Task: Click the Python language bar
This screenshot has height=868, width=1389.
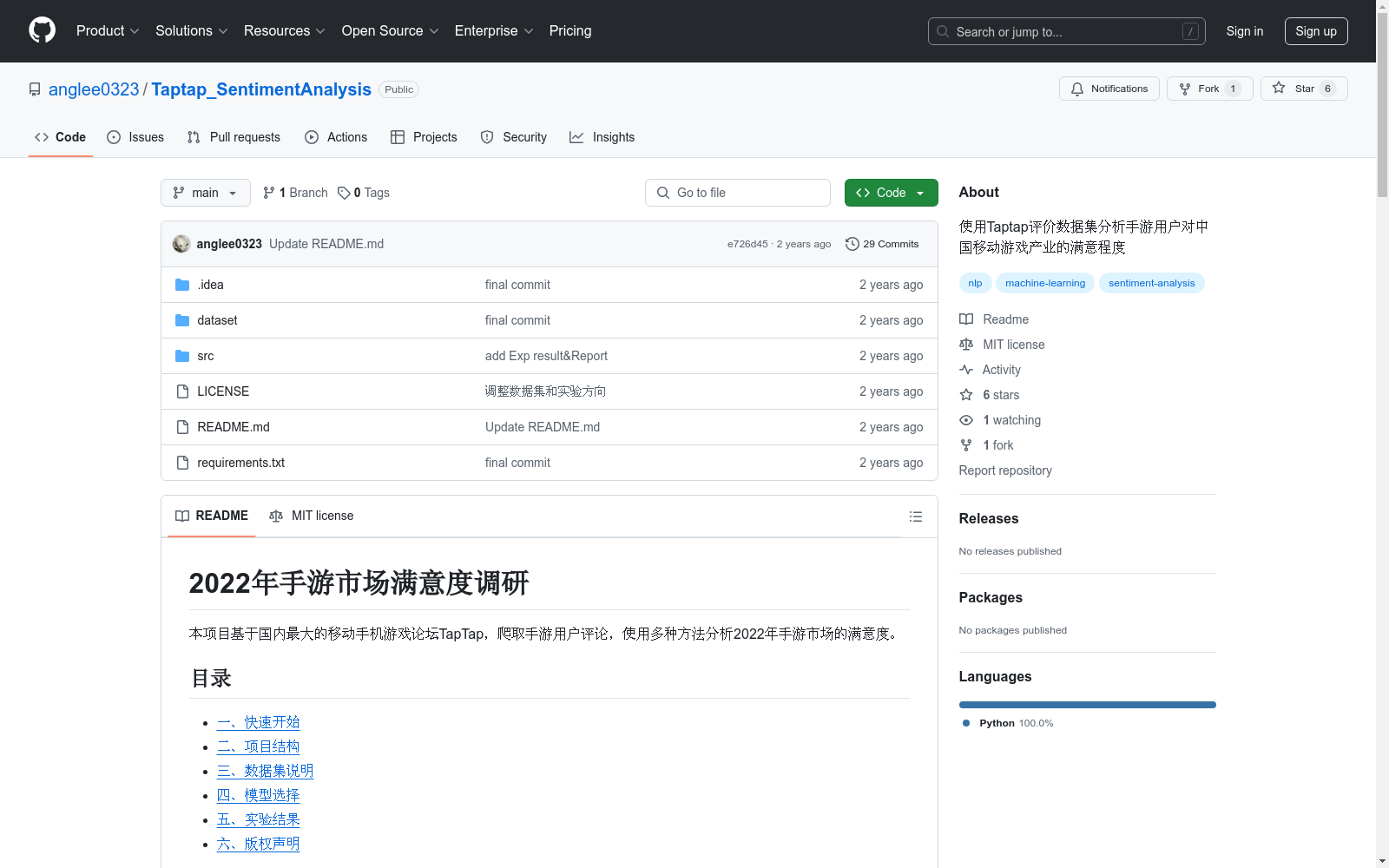Action: (x=1088, y=705)
